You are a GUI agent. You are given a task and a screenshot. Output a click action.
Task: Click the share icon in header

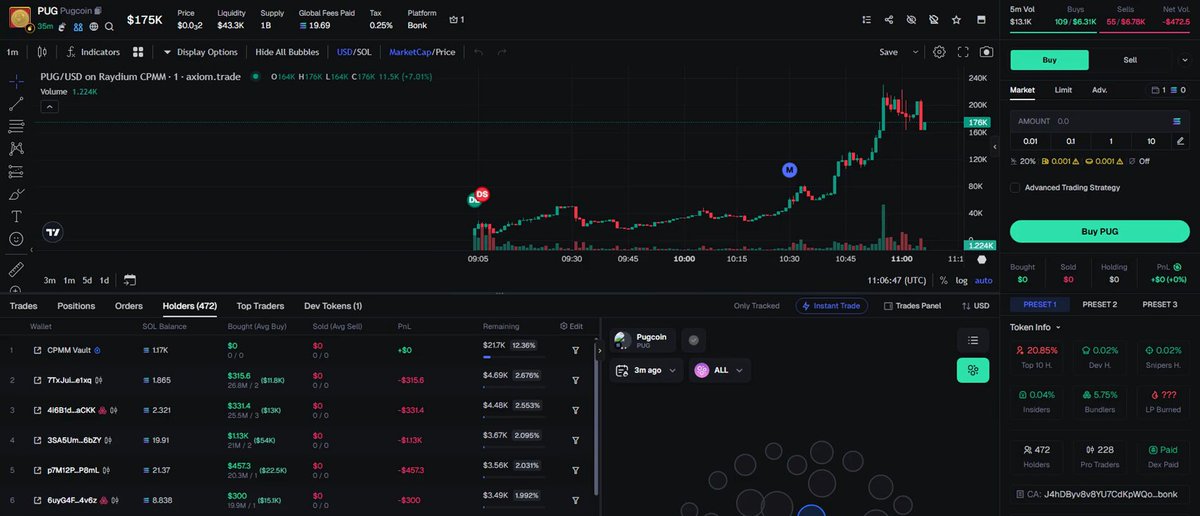pyautogui.click(x=889, y=19)
